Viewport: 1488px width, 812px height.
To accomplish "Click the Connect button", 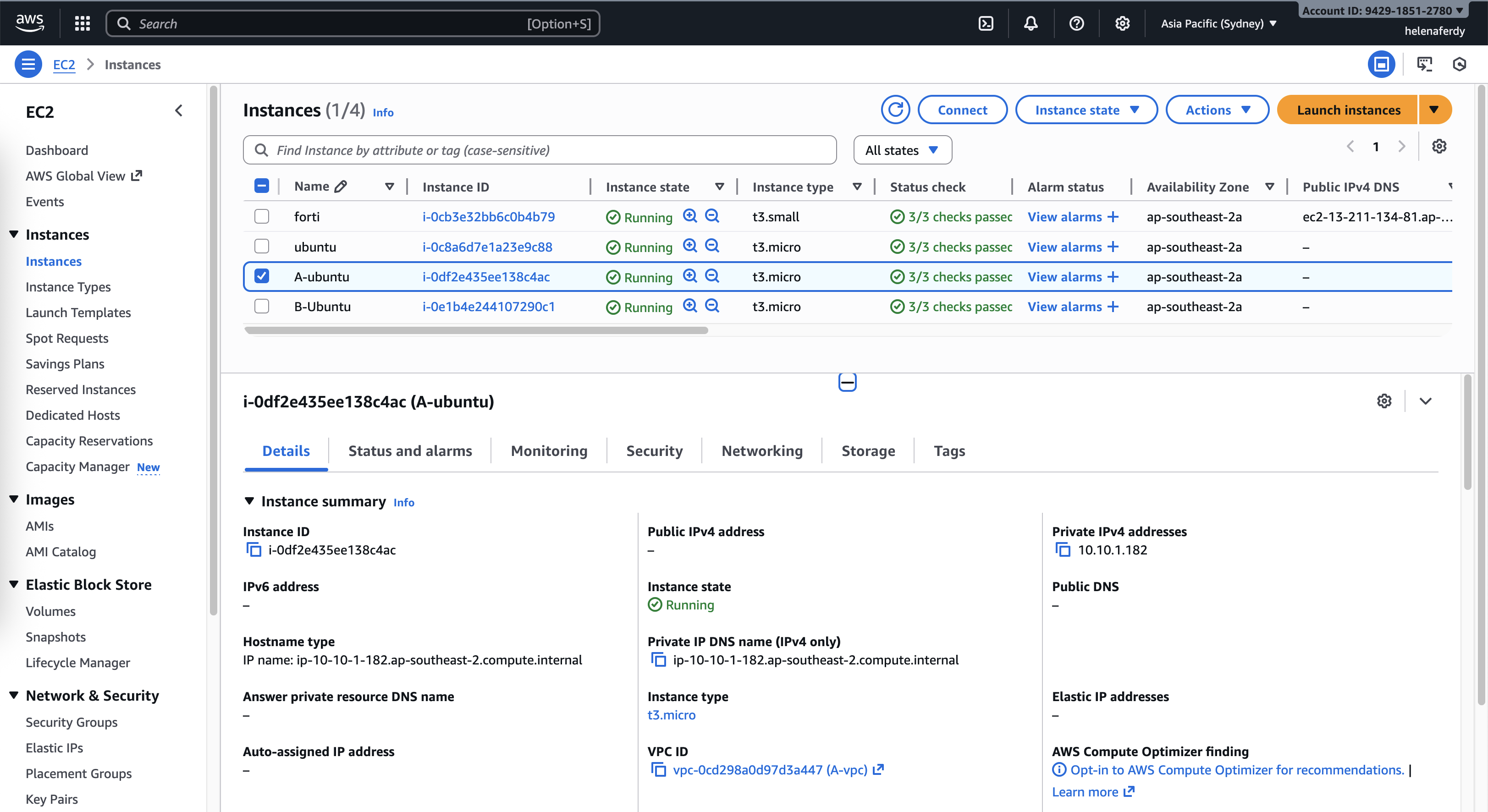I will 962,110.
